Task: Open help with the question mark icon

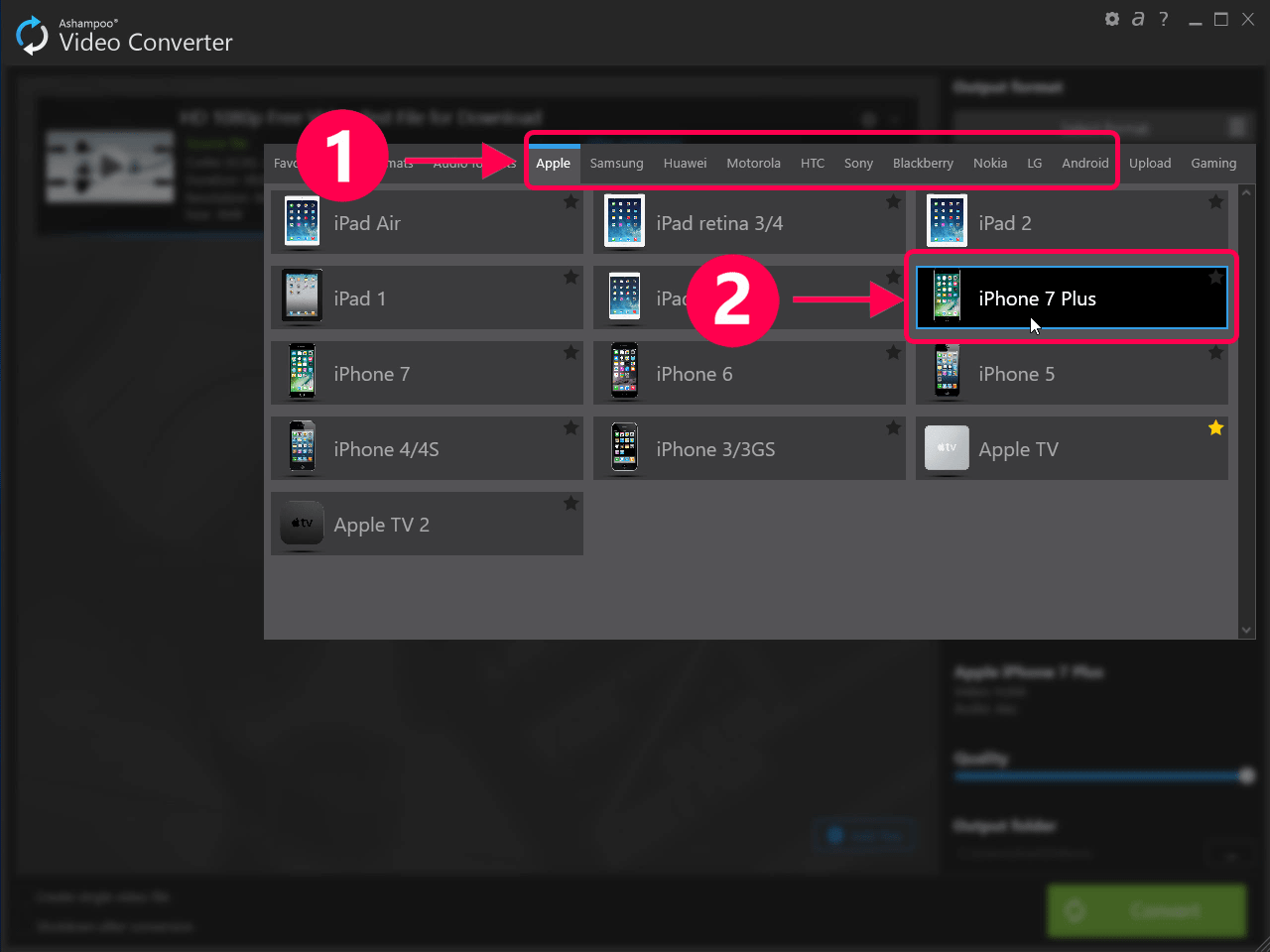Action: 1164,19
